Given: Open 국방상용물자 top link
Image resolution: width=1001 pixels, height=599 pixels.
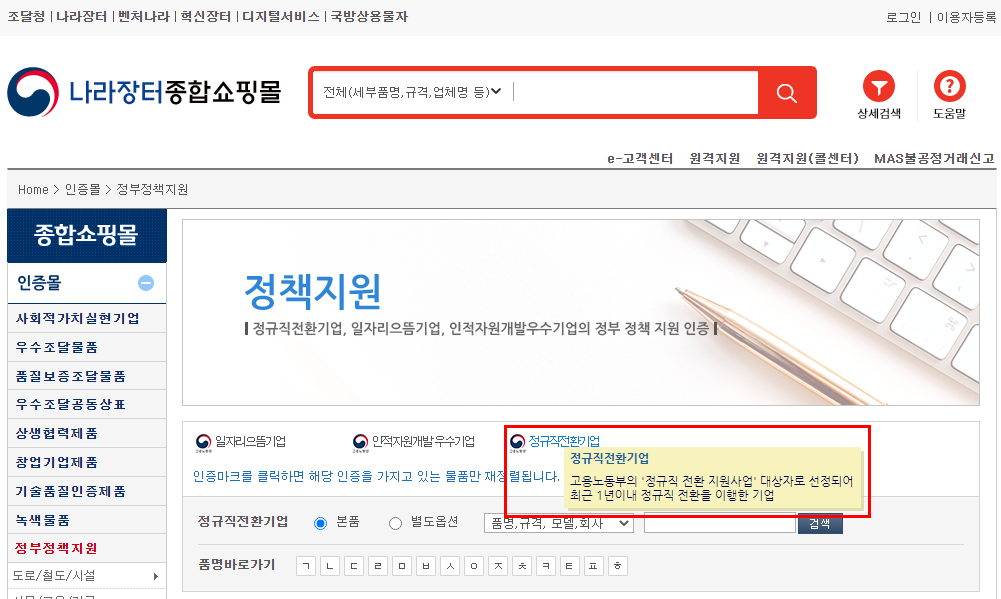Looking at the screenshot, I should coord(369,17).
